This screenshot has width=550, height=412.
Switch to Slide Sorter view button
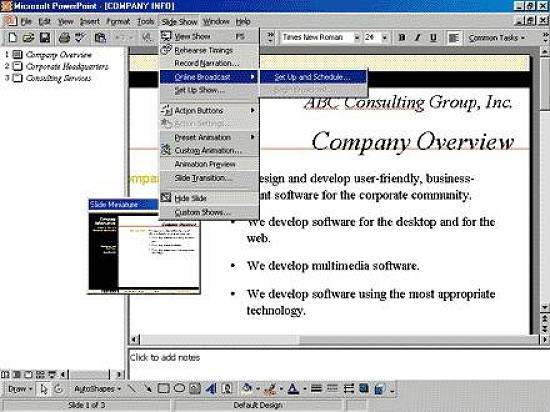[40, 374]
